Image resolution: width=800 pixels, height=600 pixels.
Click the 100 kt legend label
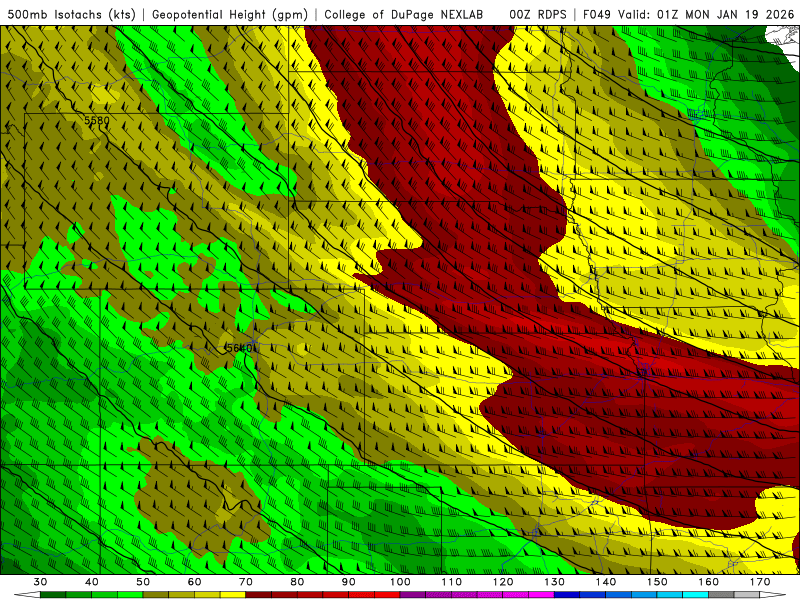[x=400, y=582]
